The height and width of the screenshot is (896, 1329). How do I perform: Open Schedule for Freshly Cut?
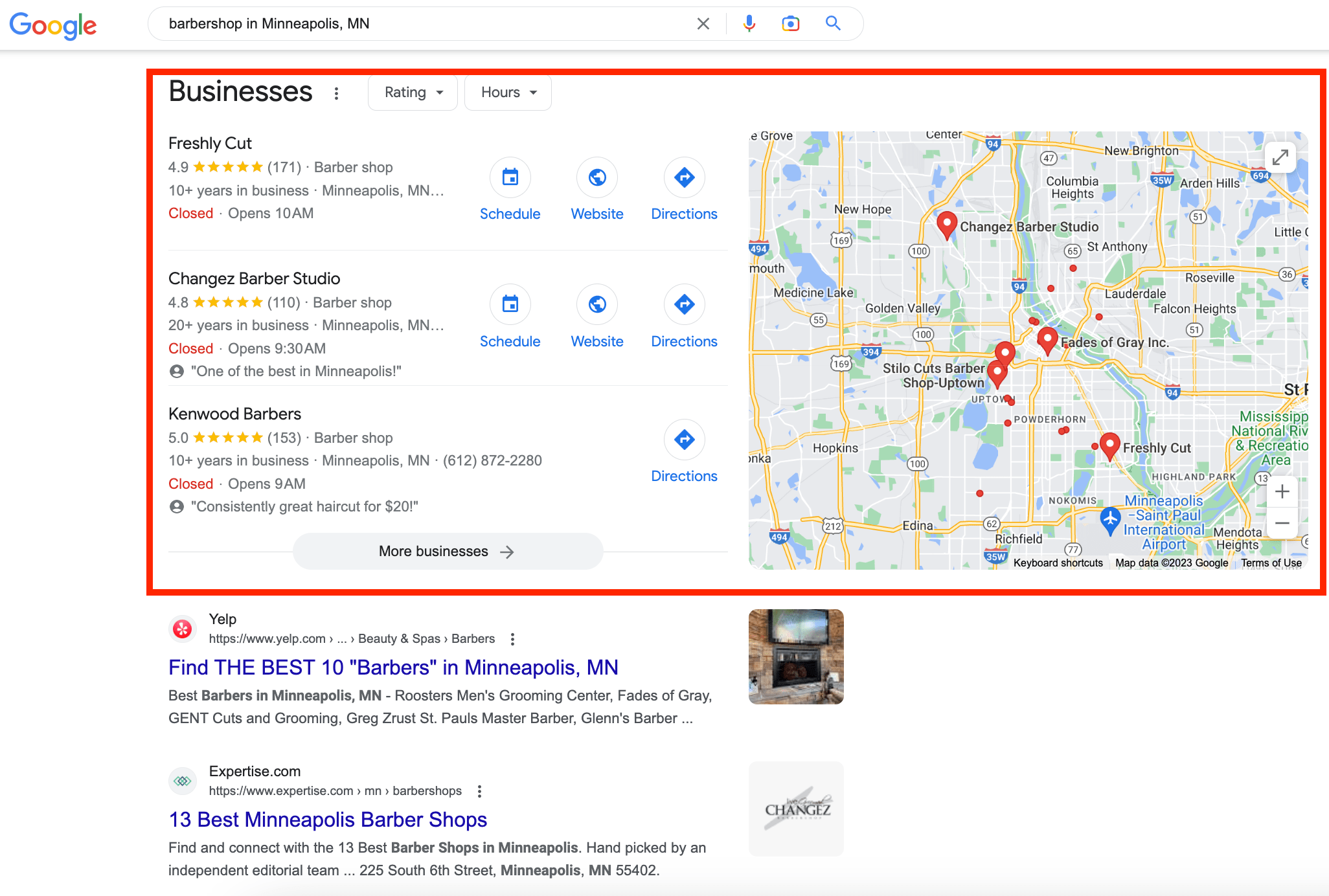click(x=510, y=177)
